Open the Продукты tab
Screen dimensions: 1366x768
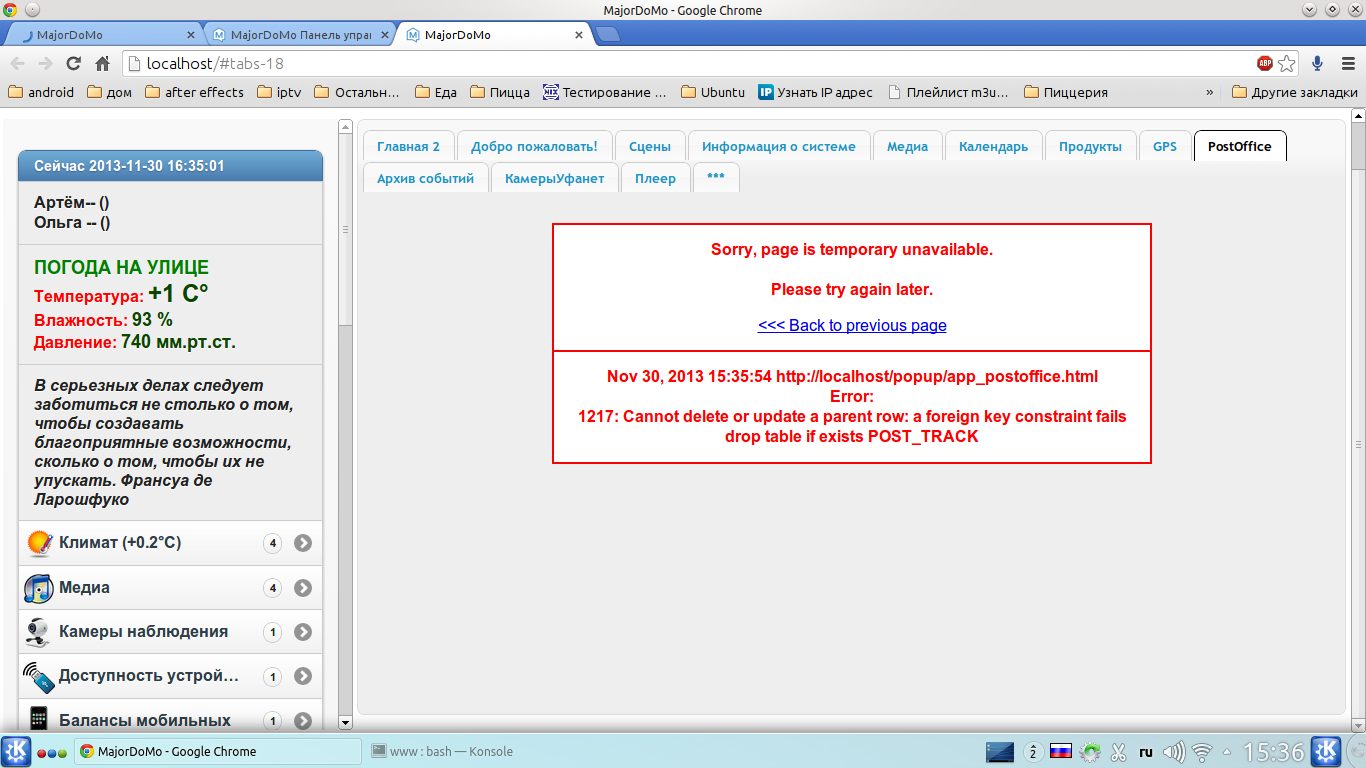point(1090,146)
